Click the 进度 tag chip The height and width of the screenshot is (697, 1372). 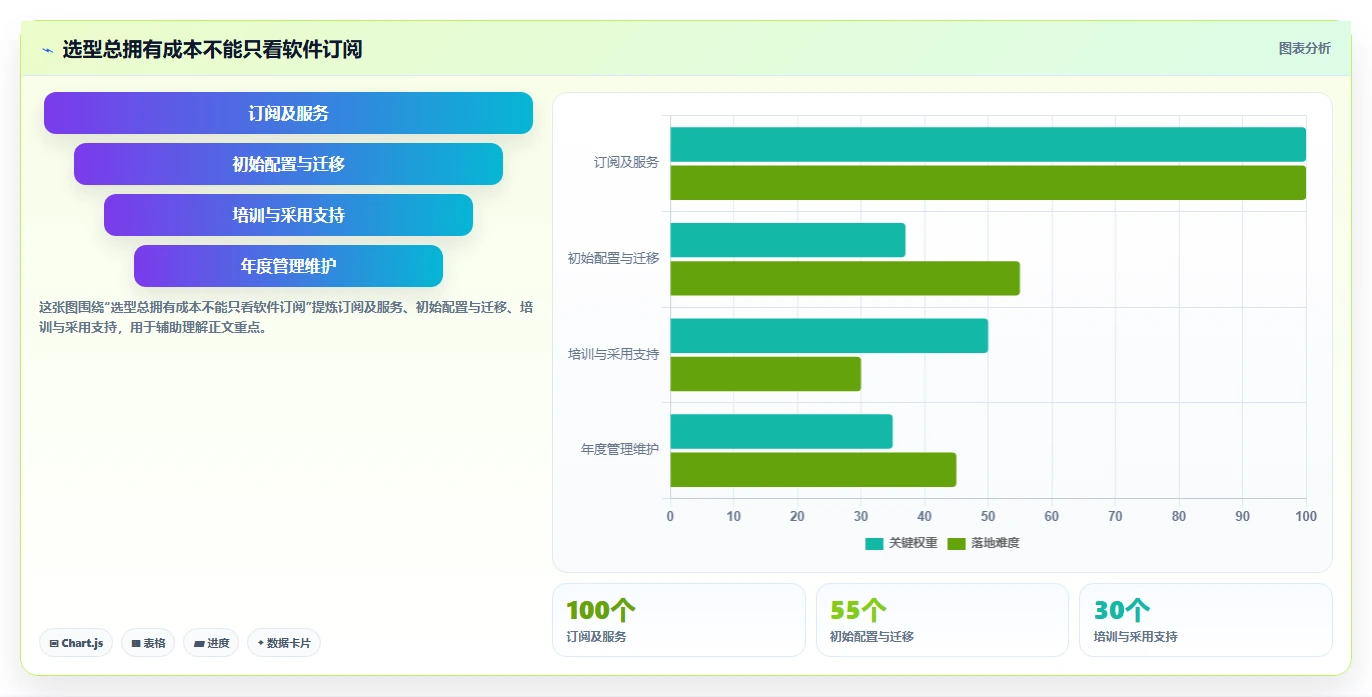click(211, 643)
